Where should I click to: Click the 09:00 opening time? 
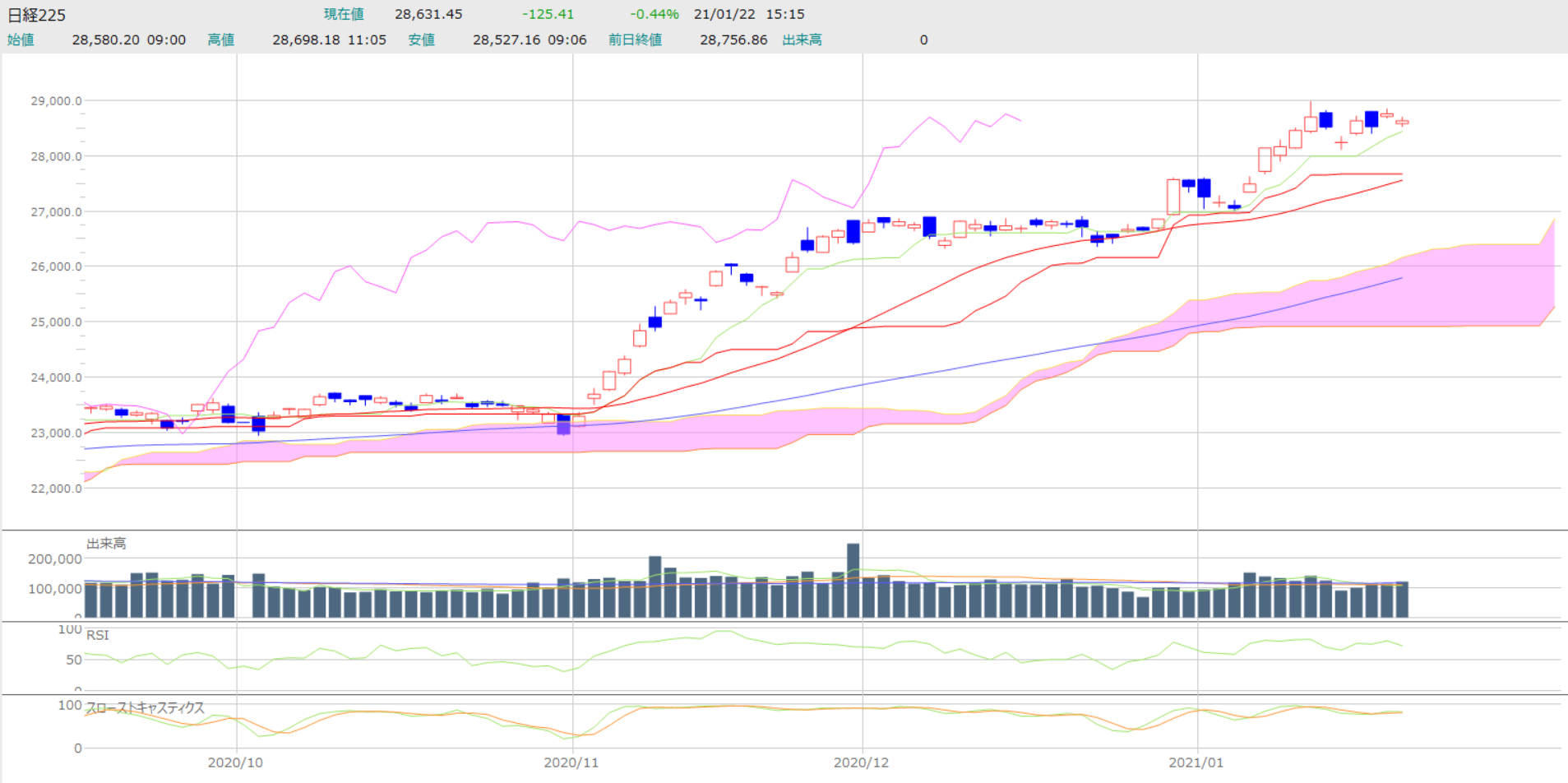(167, 39)
